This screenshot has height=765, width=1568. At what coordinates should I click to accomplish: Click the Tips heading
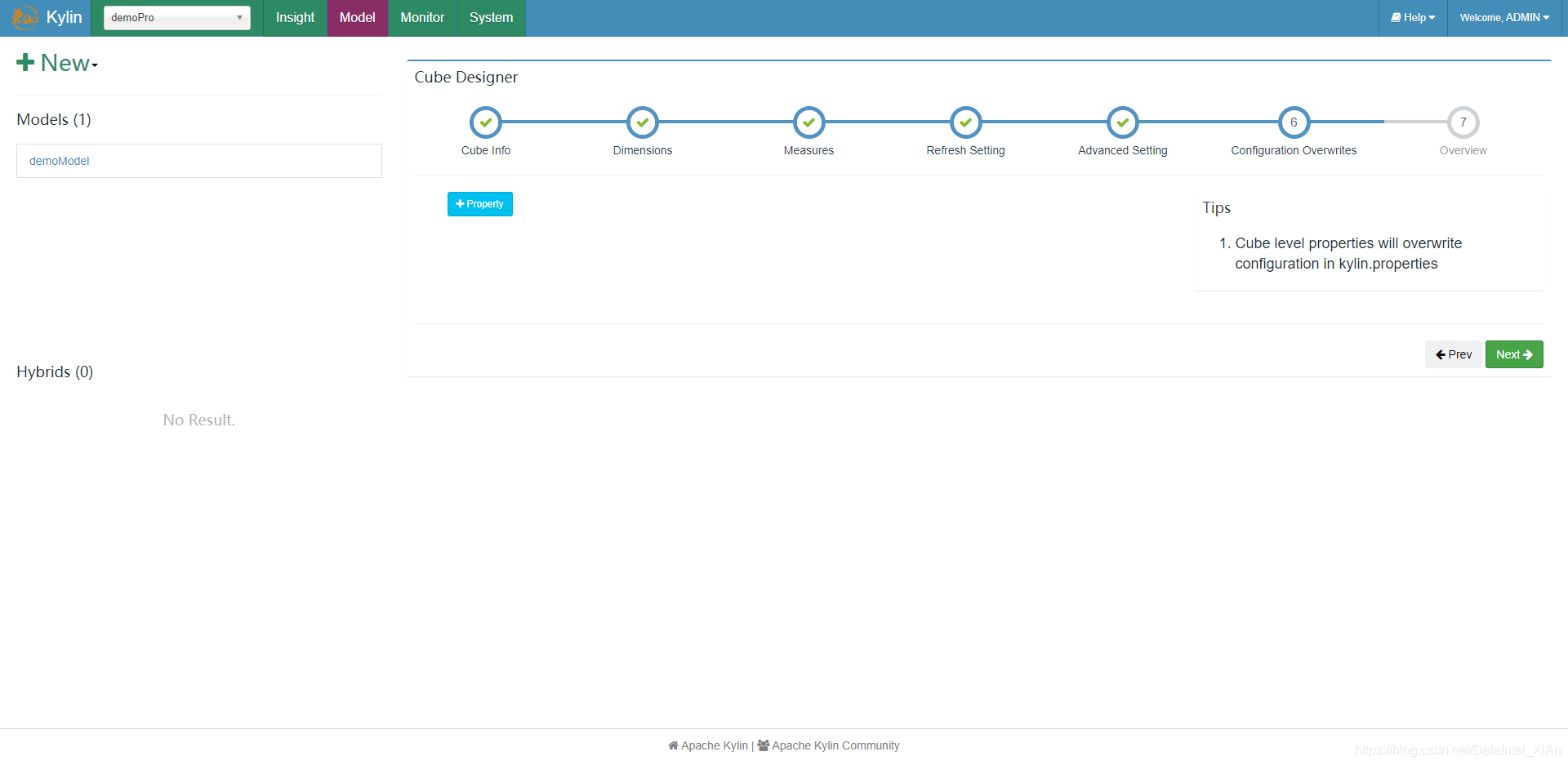pos(1217,208)
